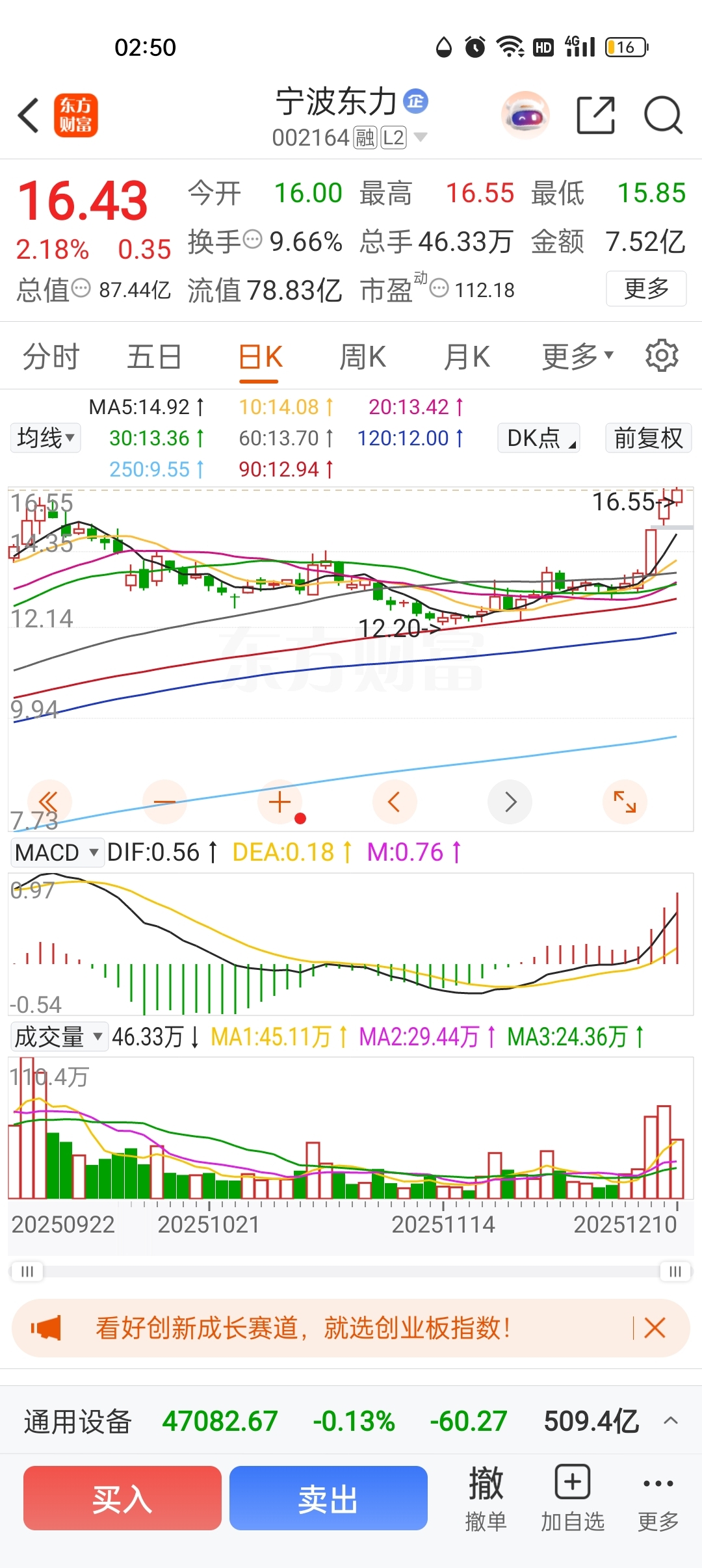702x1568 pixels.
Task: Tap the alarm clock status icon
Action: point(475,47)
